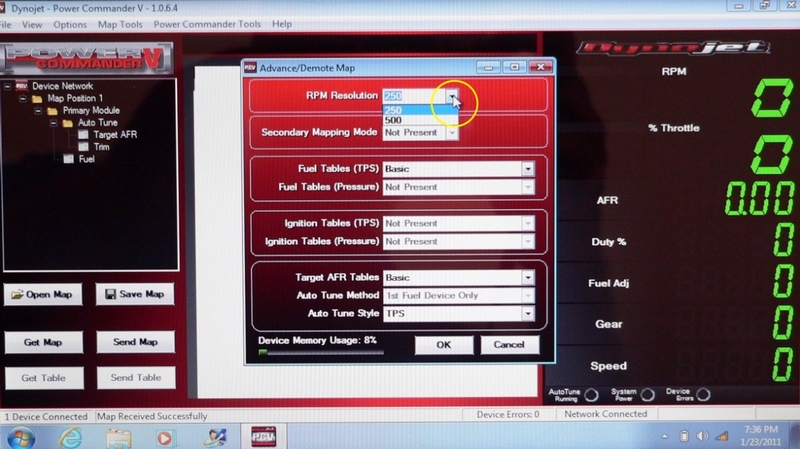Click the Device Network PCV icon
This screenshot has width=800, height=449.
(x=21, y=86)
